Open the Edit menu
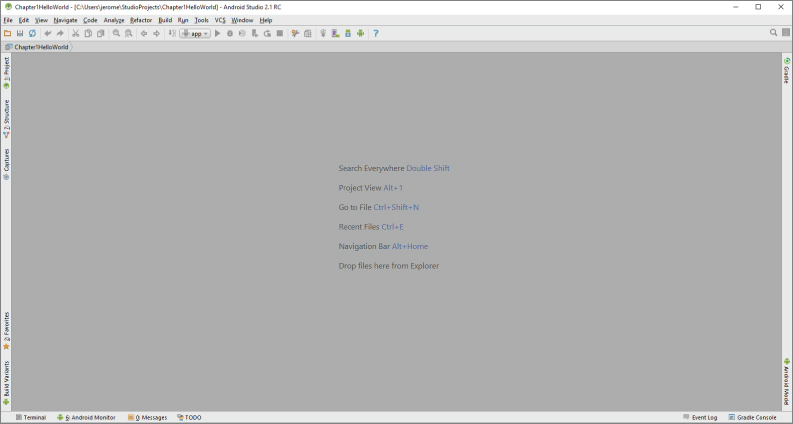This screenshot has height=424, width=793. point(24,20)
